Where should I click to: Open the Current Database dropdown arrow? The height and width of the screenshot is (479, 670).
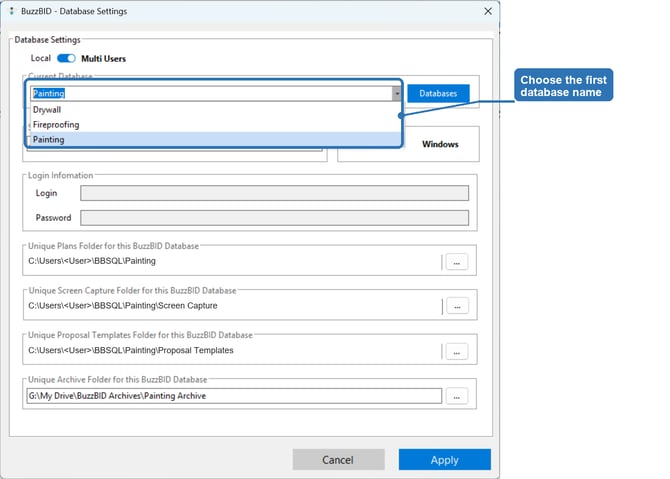[x=397, y=94]
